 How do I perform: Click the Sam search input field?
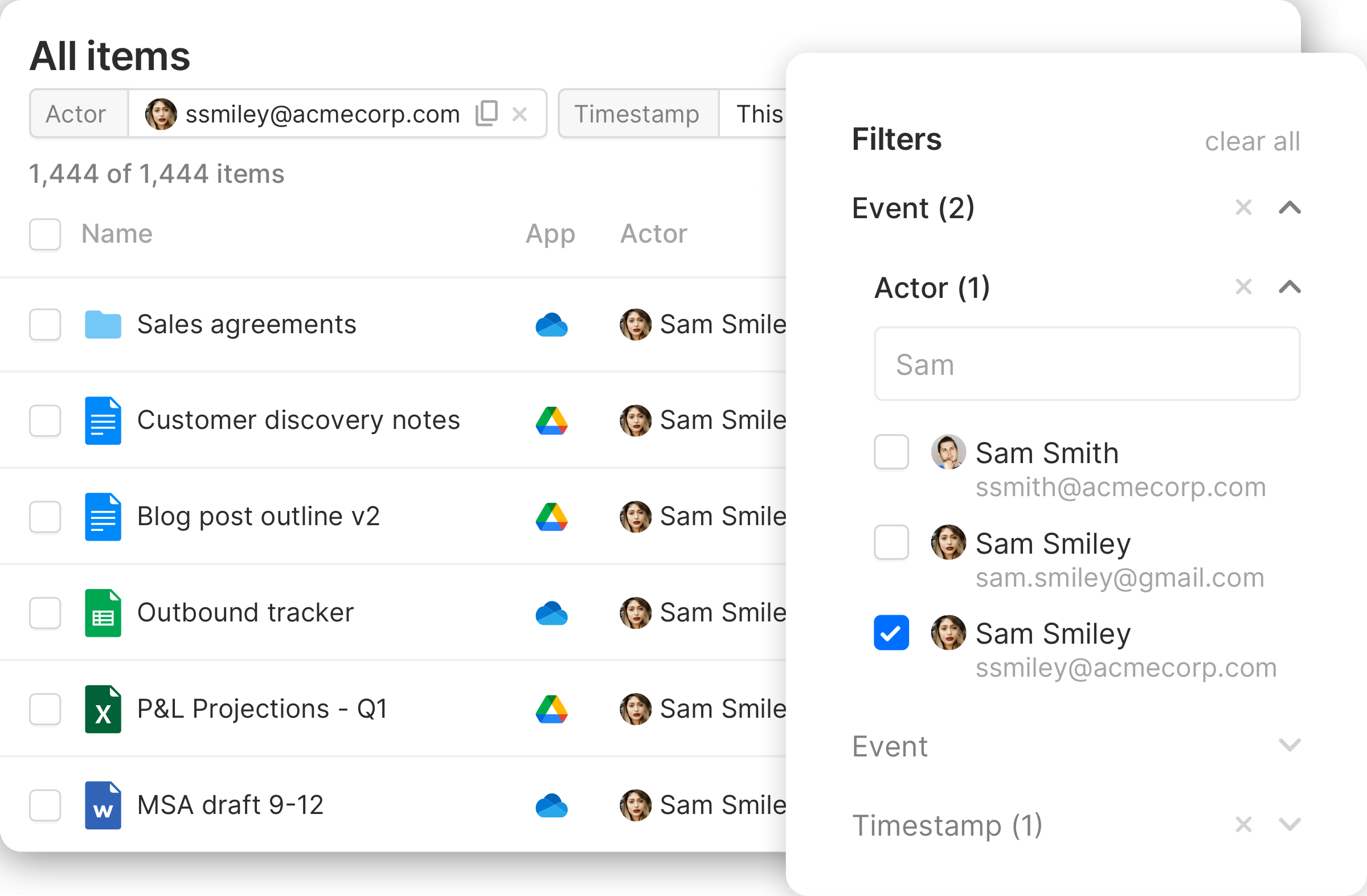[x=1087, y=364]
